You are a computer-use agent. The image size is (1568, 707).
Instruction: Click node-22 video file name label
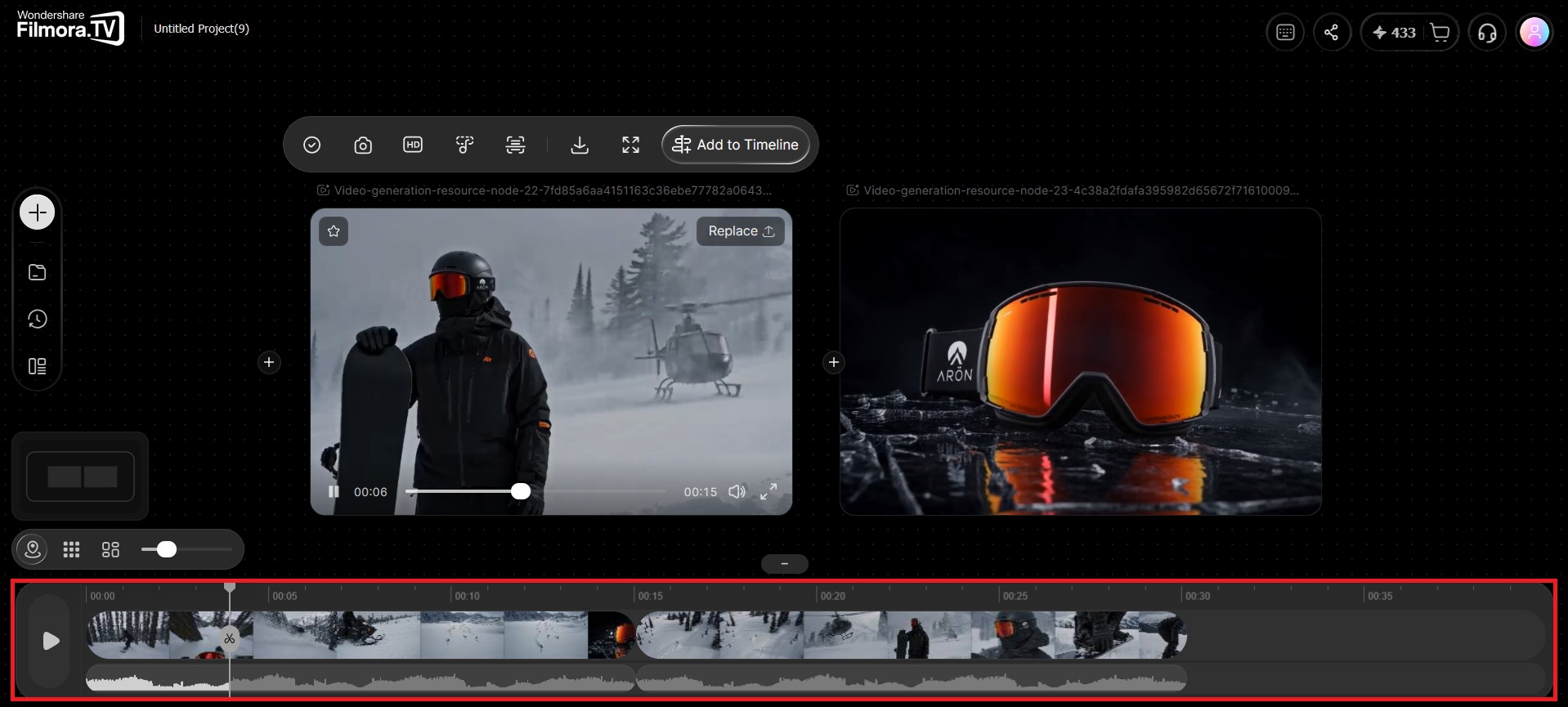(553, 190)
